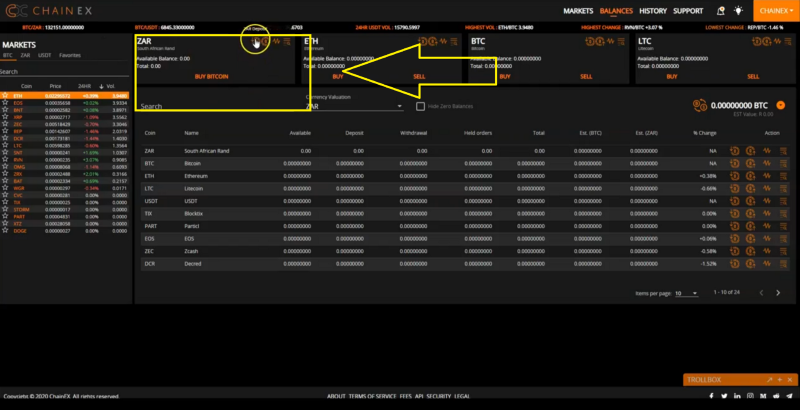Click the markets panel Search field
This screenshot has height=410, width=800.
(x=64, y=72)
